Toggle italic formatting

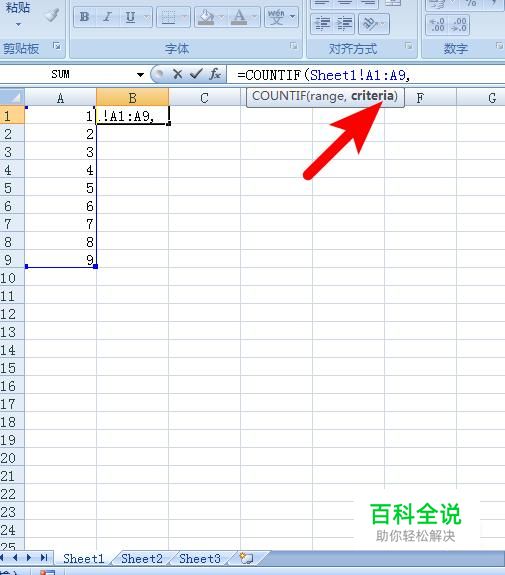(107, 17)
